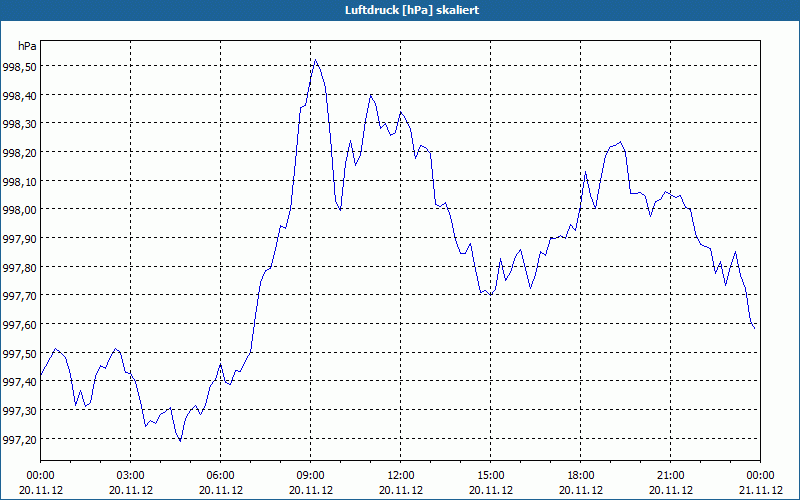
Task: Click the 998,40 y-axis tick label
Action: [18, 95]
